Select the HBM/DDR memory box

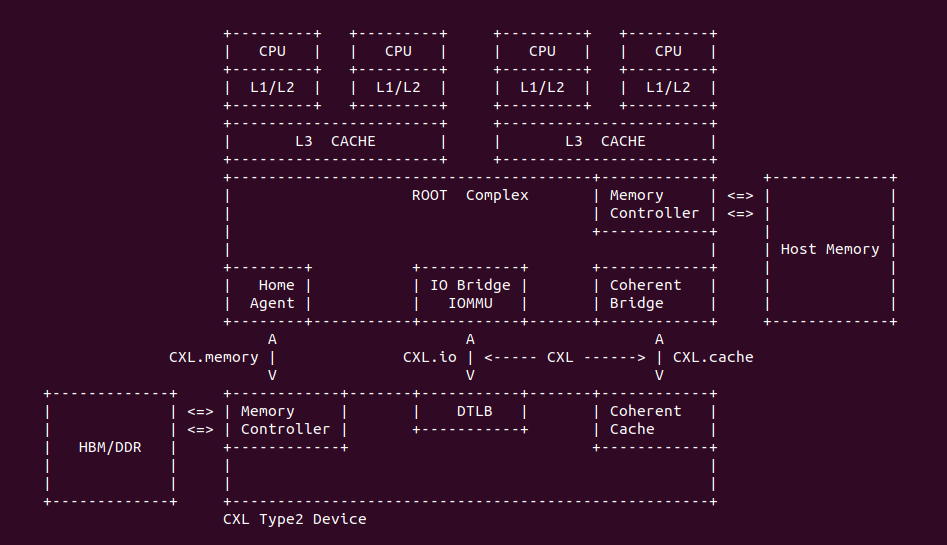110,447
